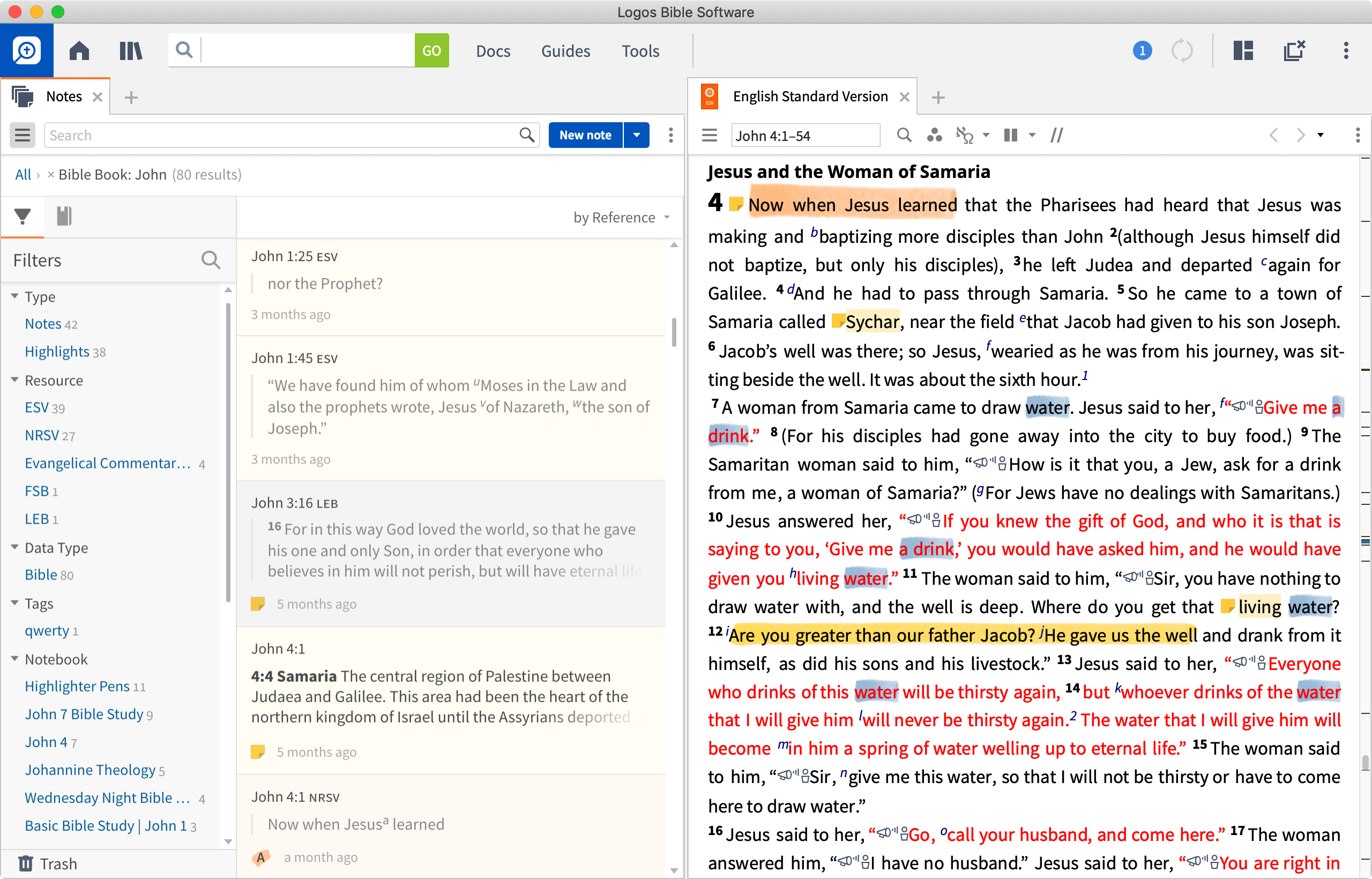Click the parallel resources double-slash icon

click(1056, 135)
